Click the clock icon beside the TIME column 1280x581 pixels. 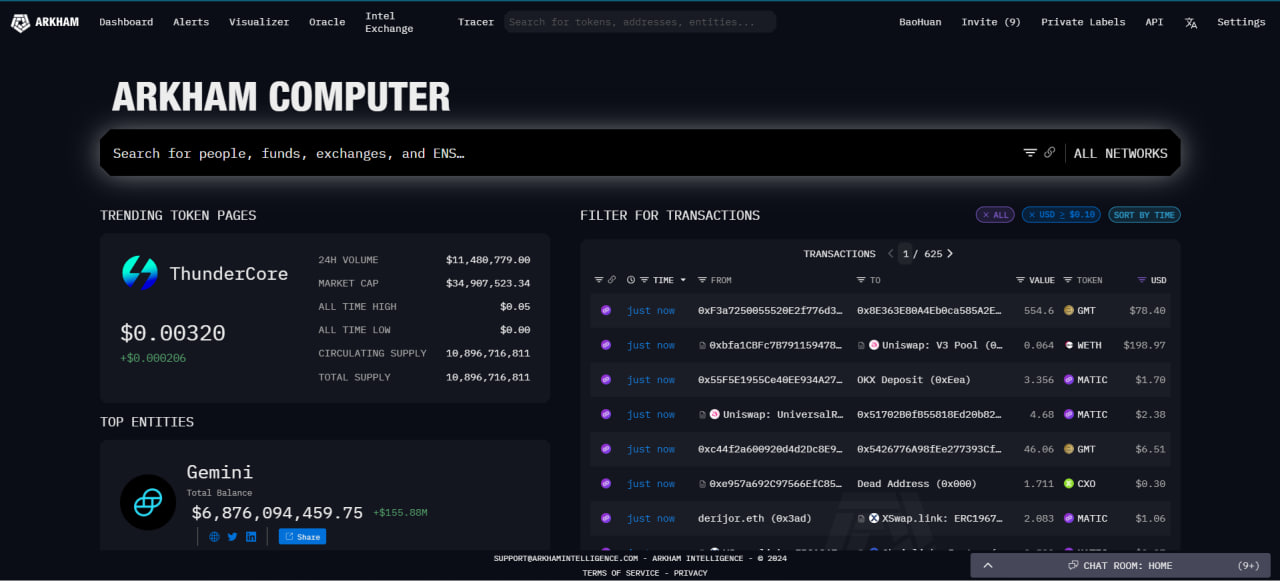click(x=631, y=280)
